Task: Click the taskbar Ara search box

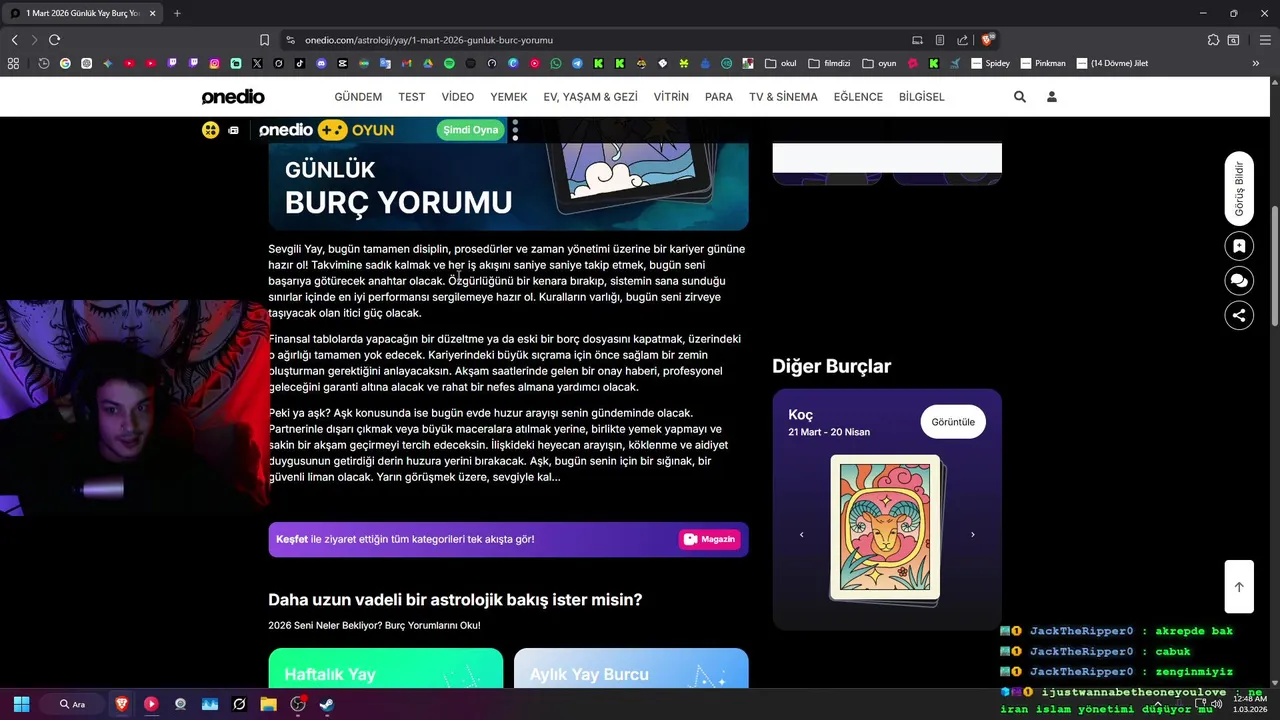Action: (72, 704)
